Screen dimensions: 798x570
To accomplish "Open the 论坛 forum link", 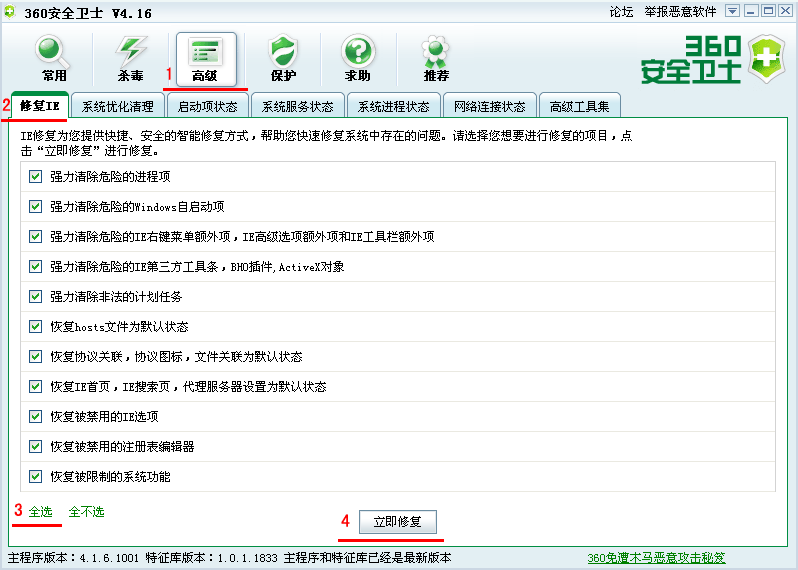I will (621, 11).
